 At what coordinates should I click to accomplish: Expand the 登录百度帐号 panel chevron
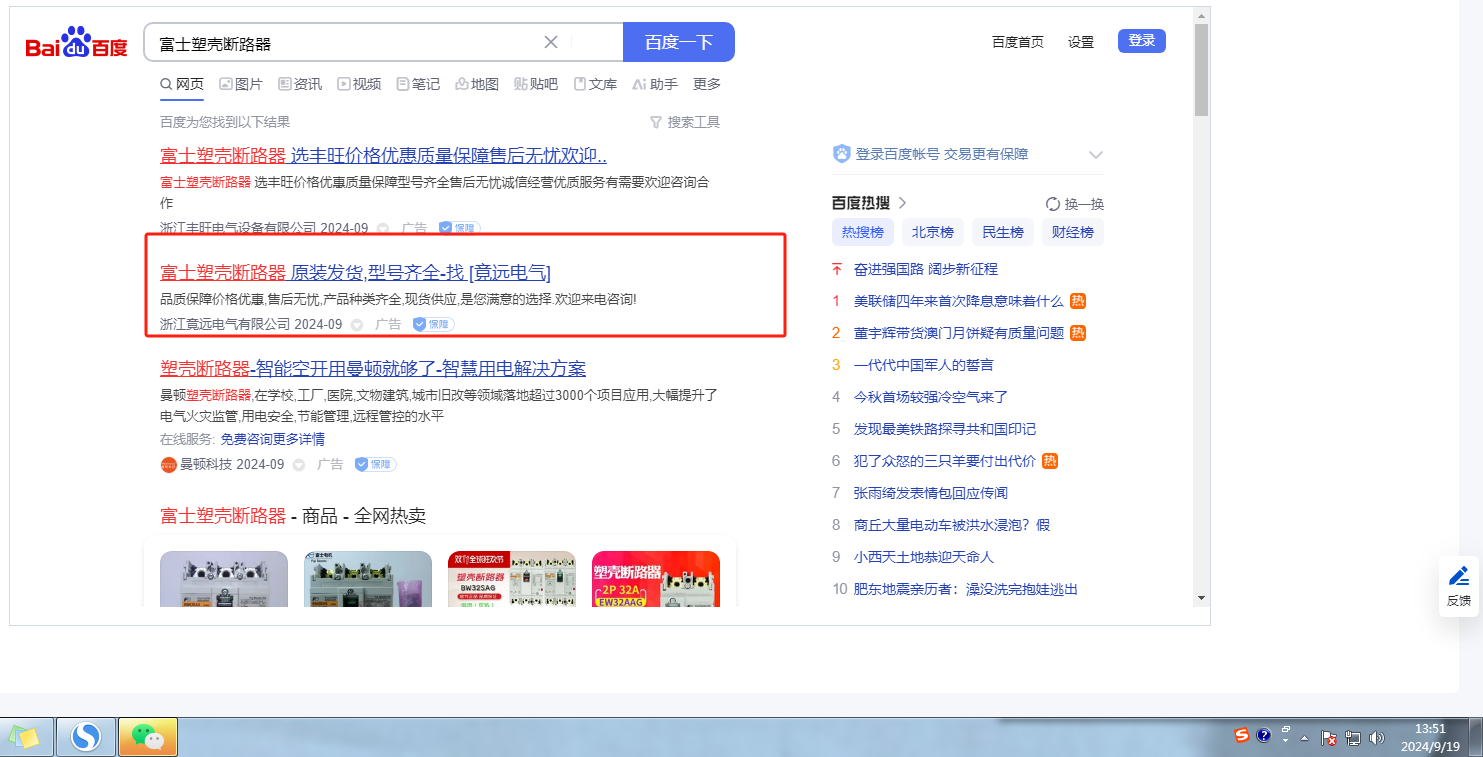(1096, 155)
